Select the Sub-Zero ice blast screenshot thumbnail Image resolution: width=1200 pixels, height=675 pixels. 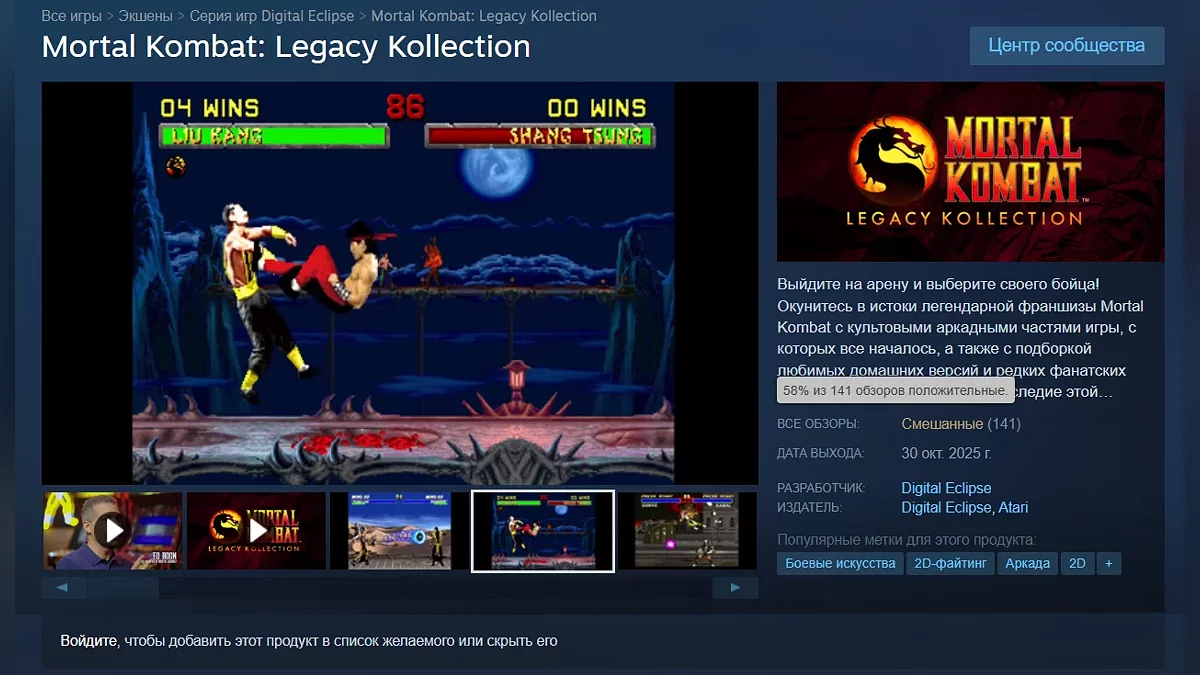(399, 530)
